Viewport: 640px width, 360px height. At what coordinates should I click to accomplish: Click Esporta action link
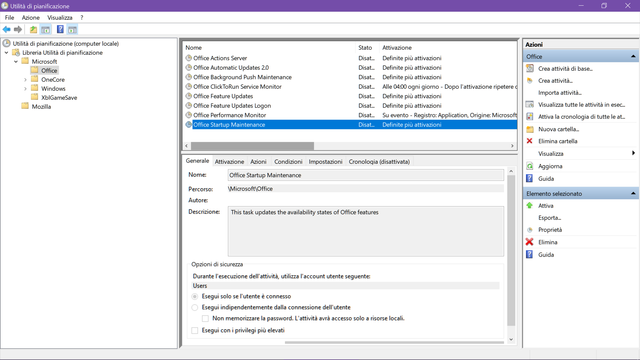pyautogui.click(x=549, y=218)
